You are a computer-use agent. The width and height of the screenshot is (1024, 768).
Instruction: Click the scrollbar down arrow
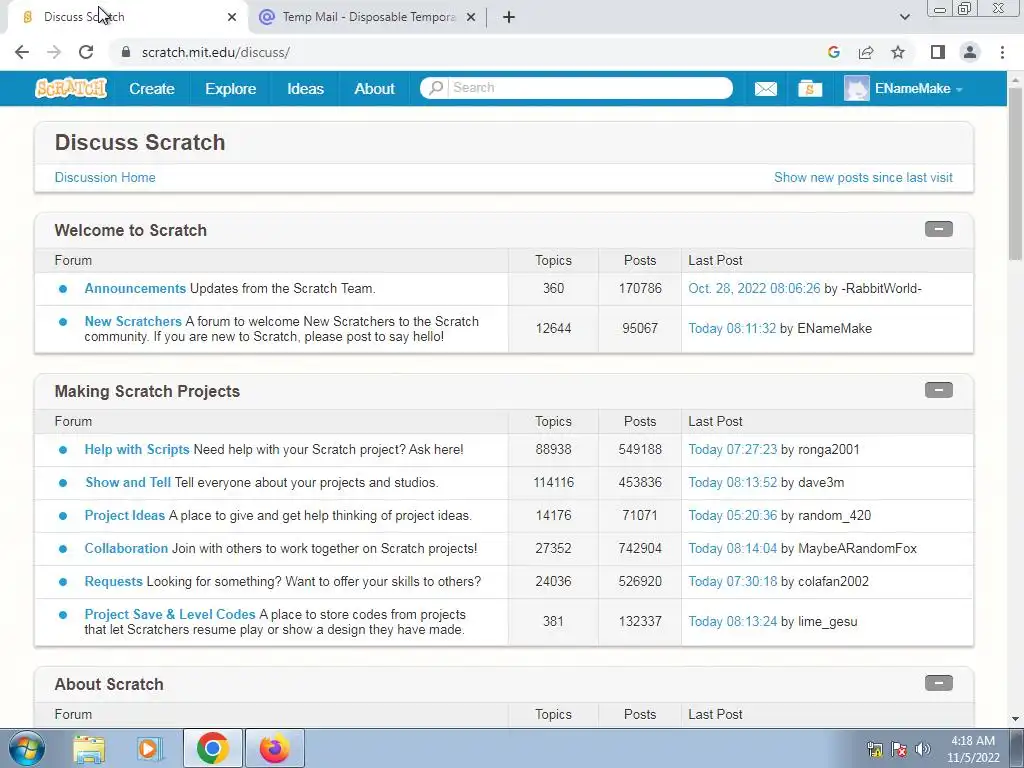point(1016,719)
